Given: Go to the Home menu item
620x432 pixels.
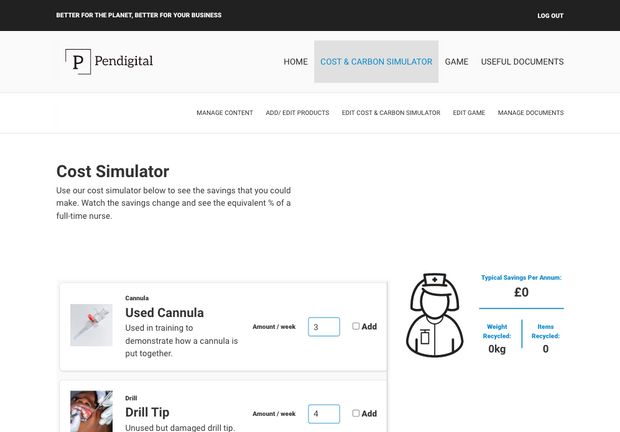Looking at the screenshot, I should tap(295, 62).
